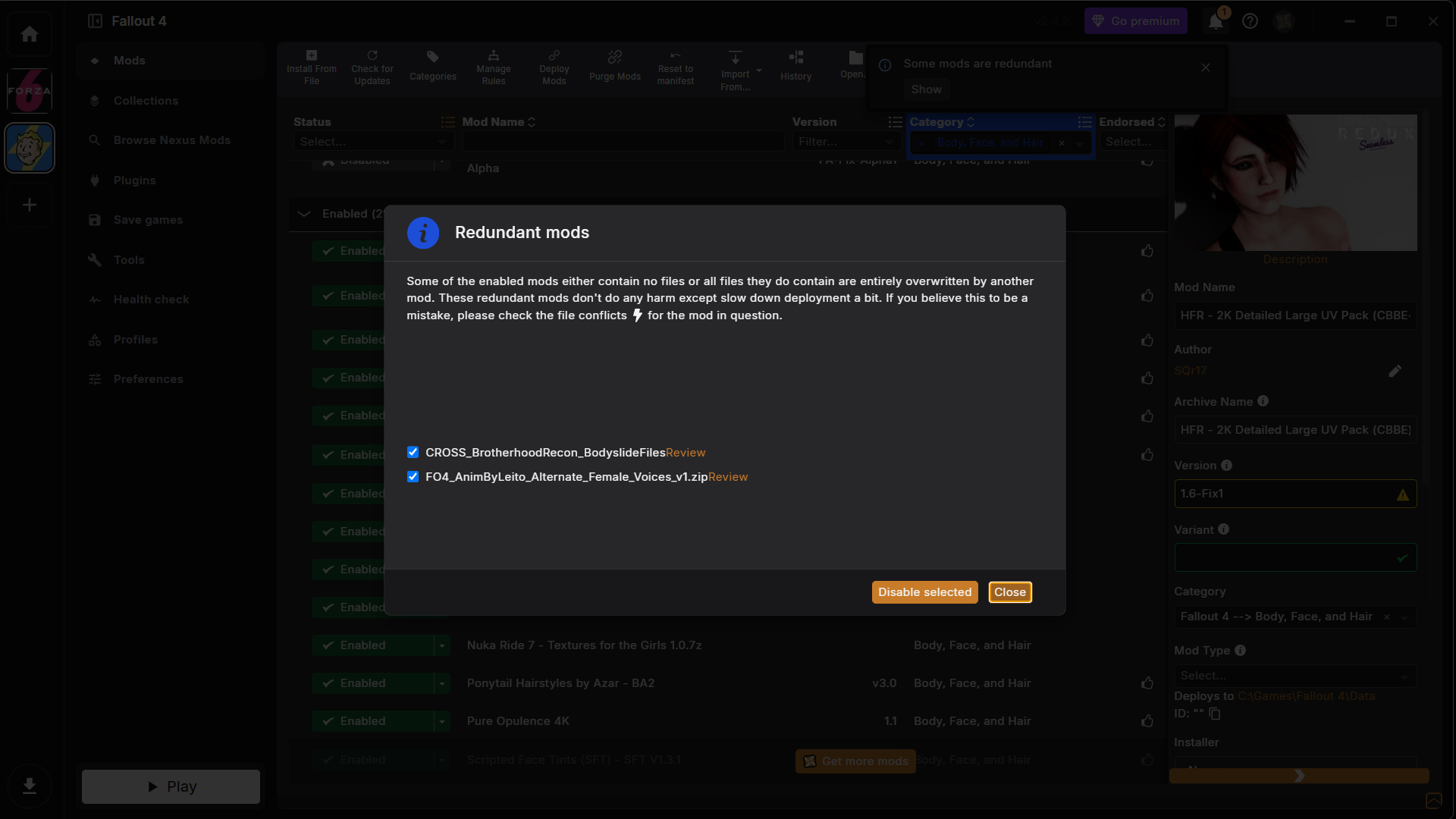Toggle the Status column grouping icon
Viewport: 1456px width, 819px height.
point(447,122)
